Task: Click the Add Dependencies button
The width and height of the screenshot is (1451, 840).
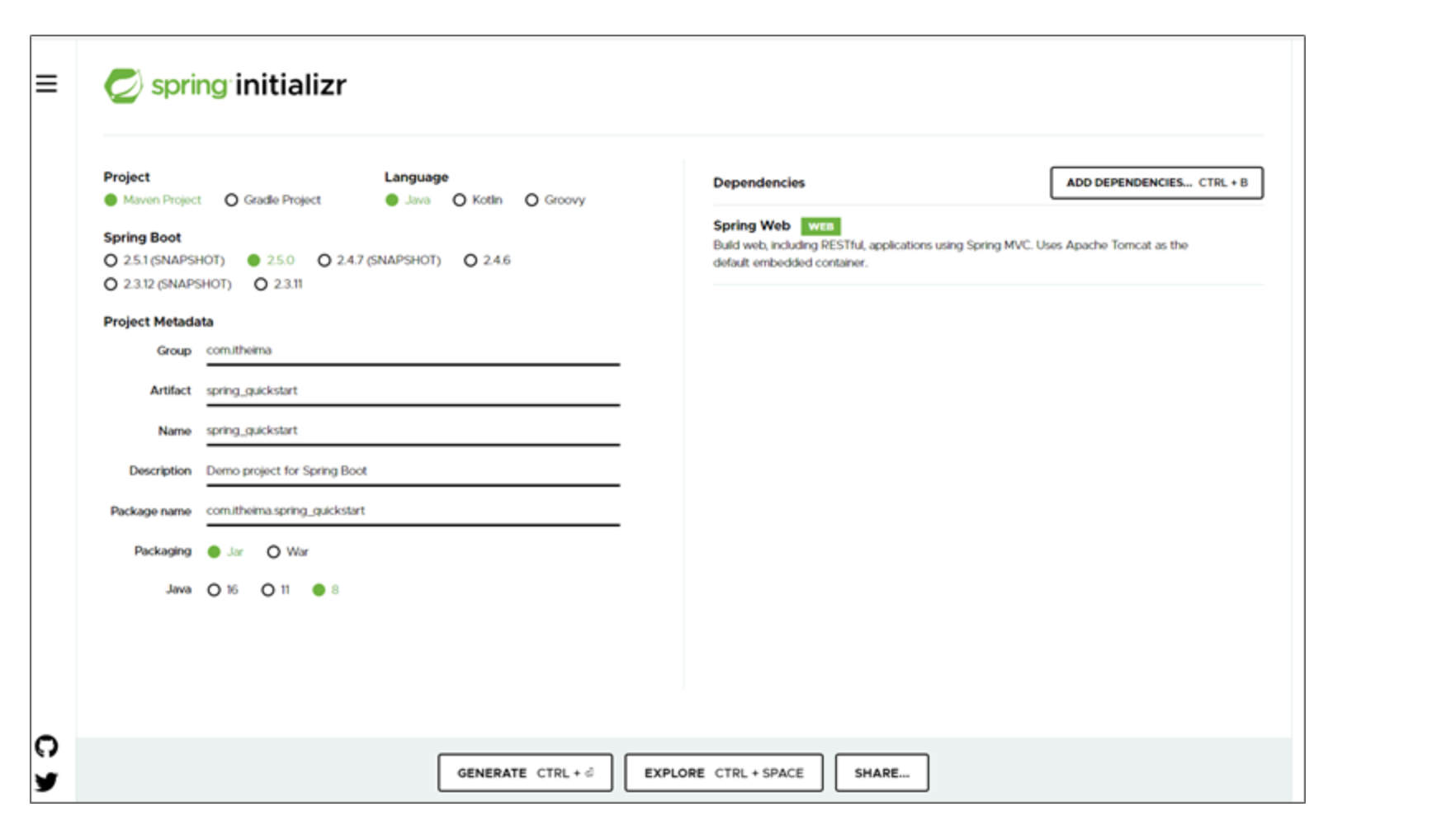Action: coord(1156,182)
